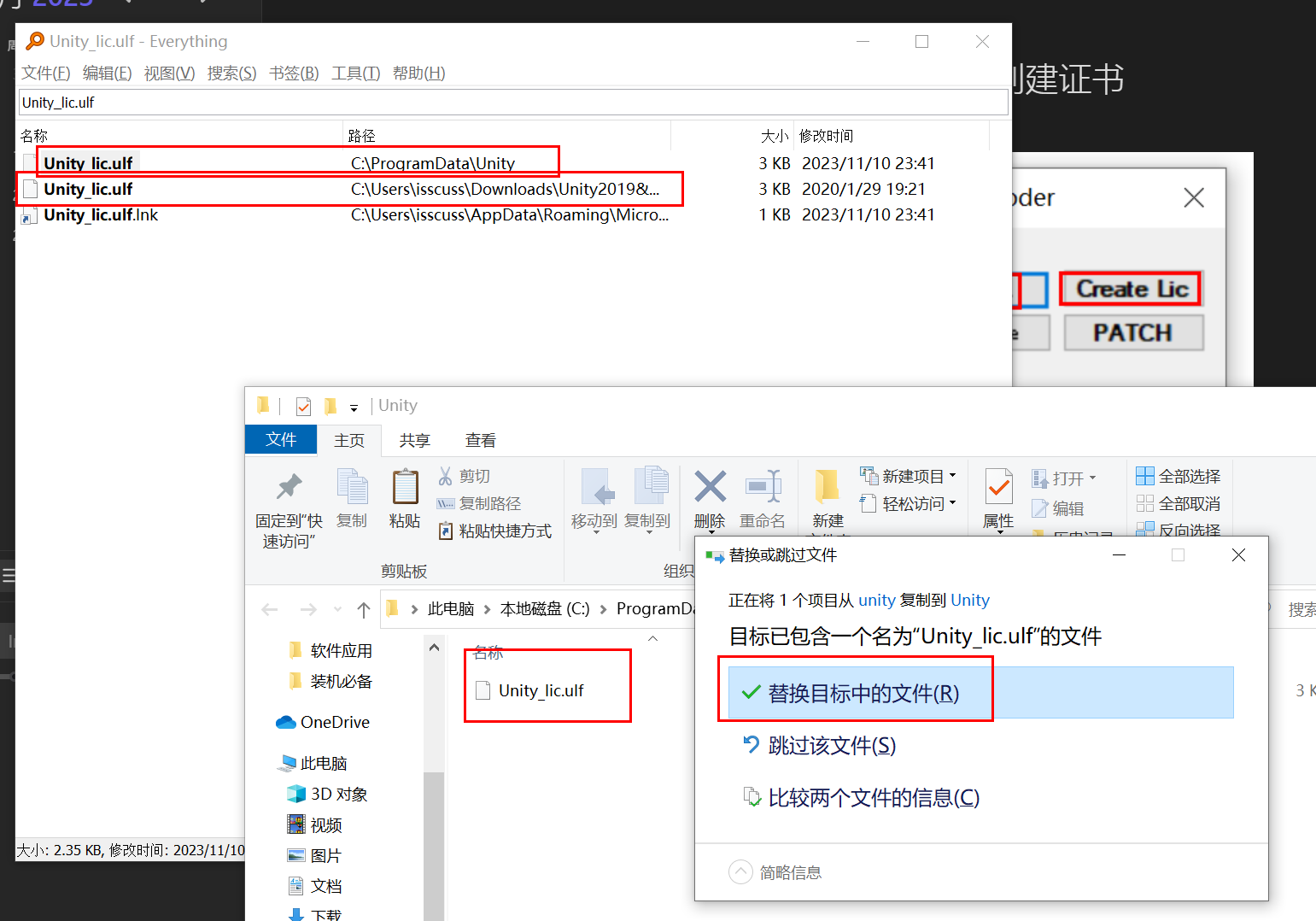Screen dimensions: 1316x921
Task: Click Copy path (复制路径) option
Action: (x=479, y=503)
